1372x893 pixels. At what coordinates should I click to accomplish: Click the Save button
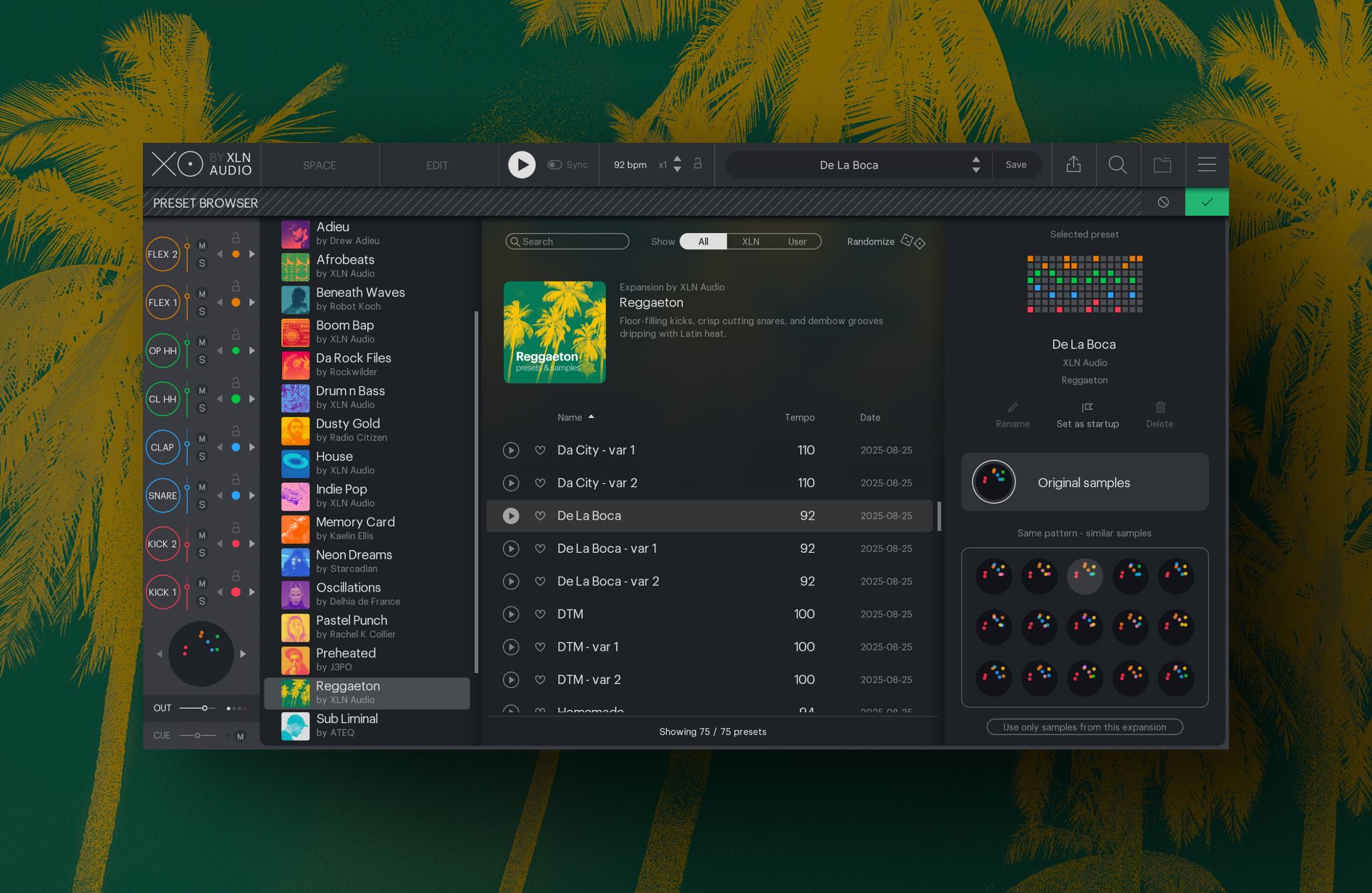point(1016,165)
